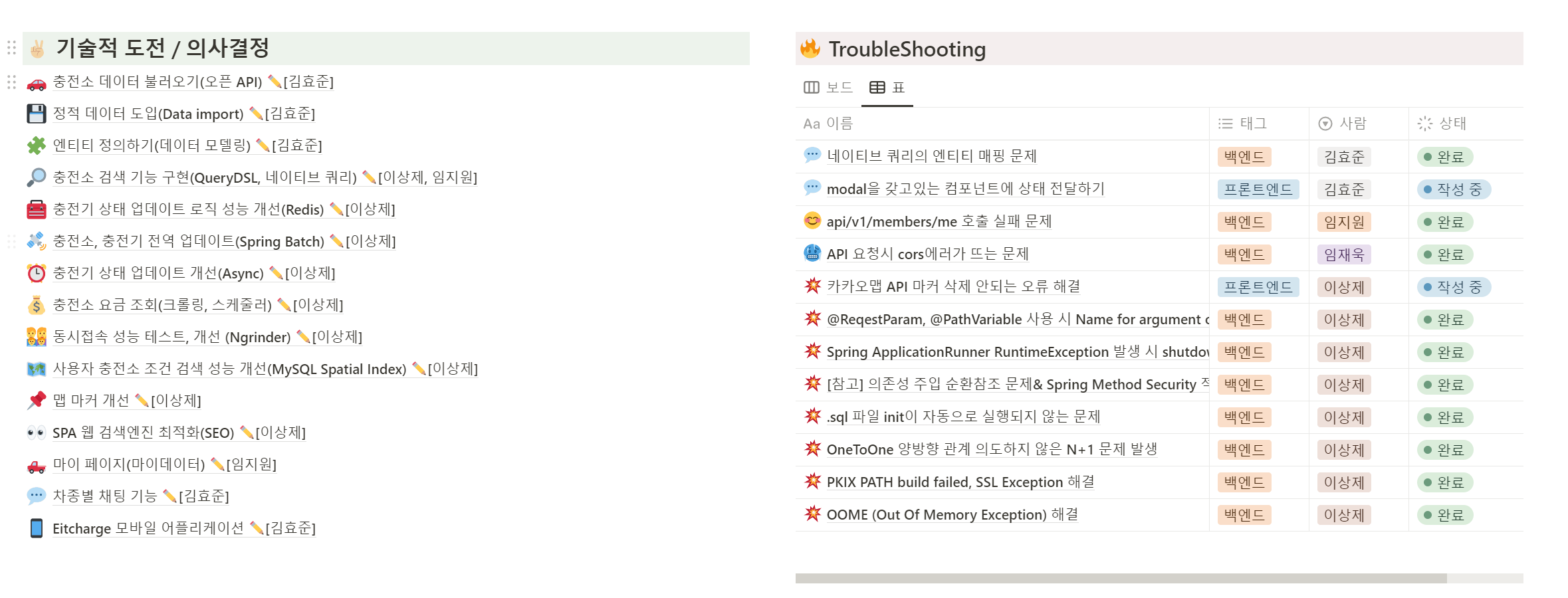1568x598 pixels.
Task: Click the magnifying glass icon beside 충전소 검색 기능 구현
Action: [x=36, y=177]
